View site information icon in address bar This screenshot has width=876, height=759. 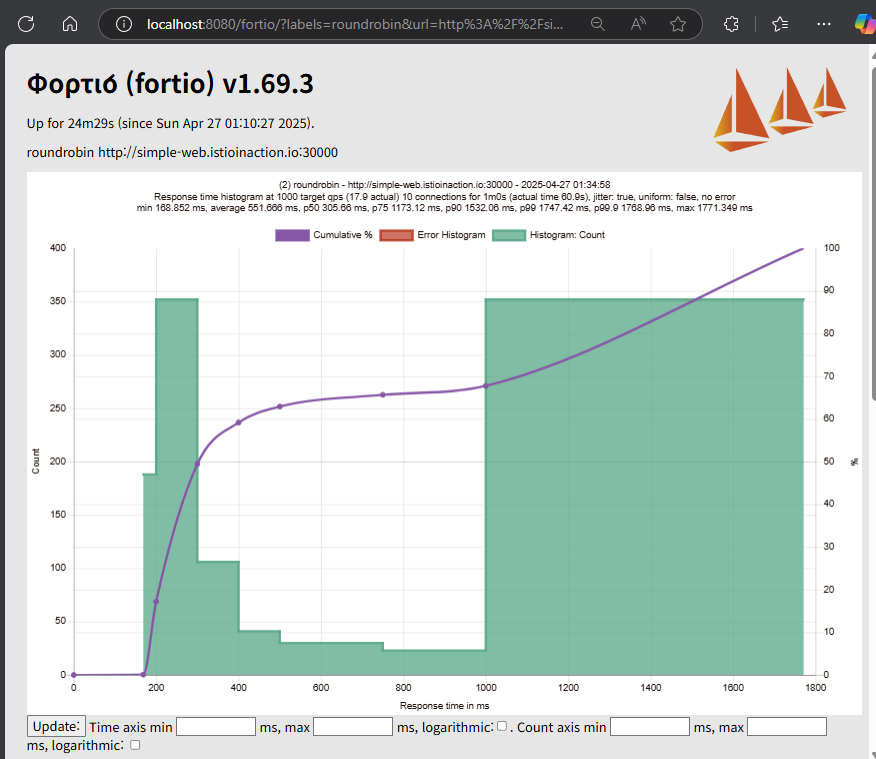tap(123, 24)
